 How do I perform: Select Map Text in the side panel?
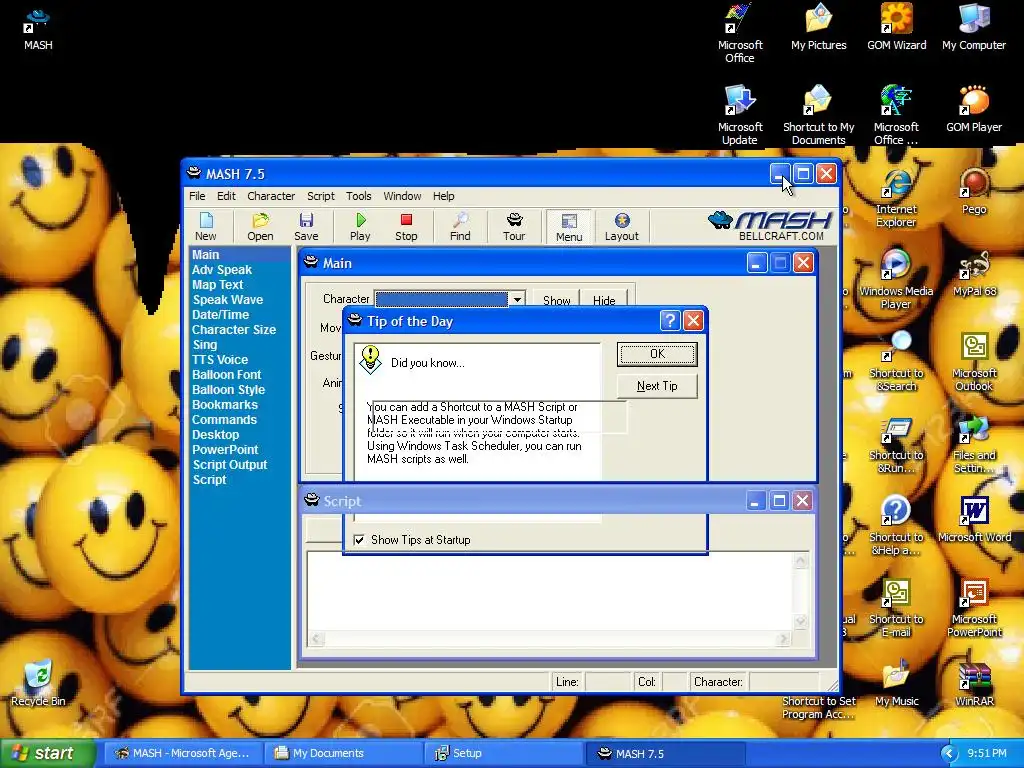point(217,285)
